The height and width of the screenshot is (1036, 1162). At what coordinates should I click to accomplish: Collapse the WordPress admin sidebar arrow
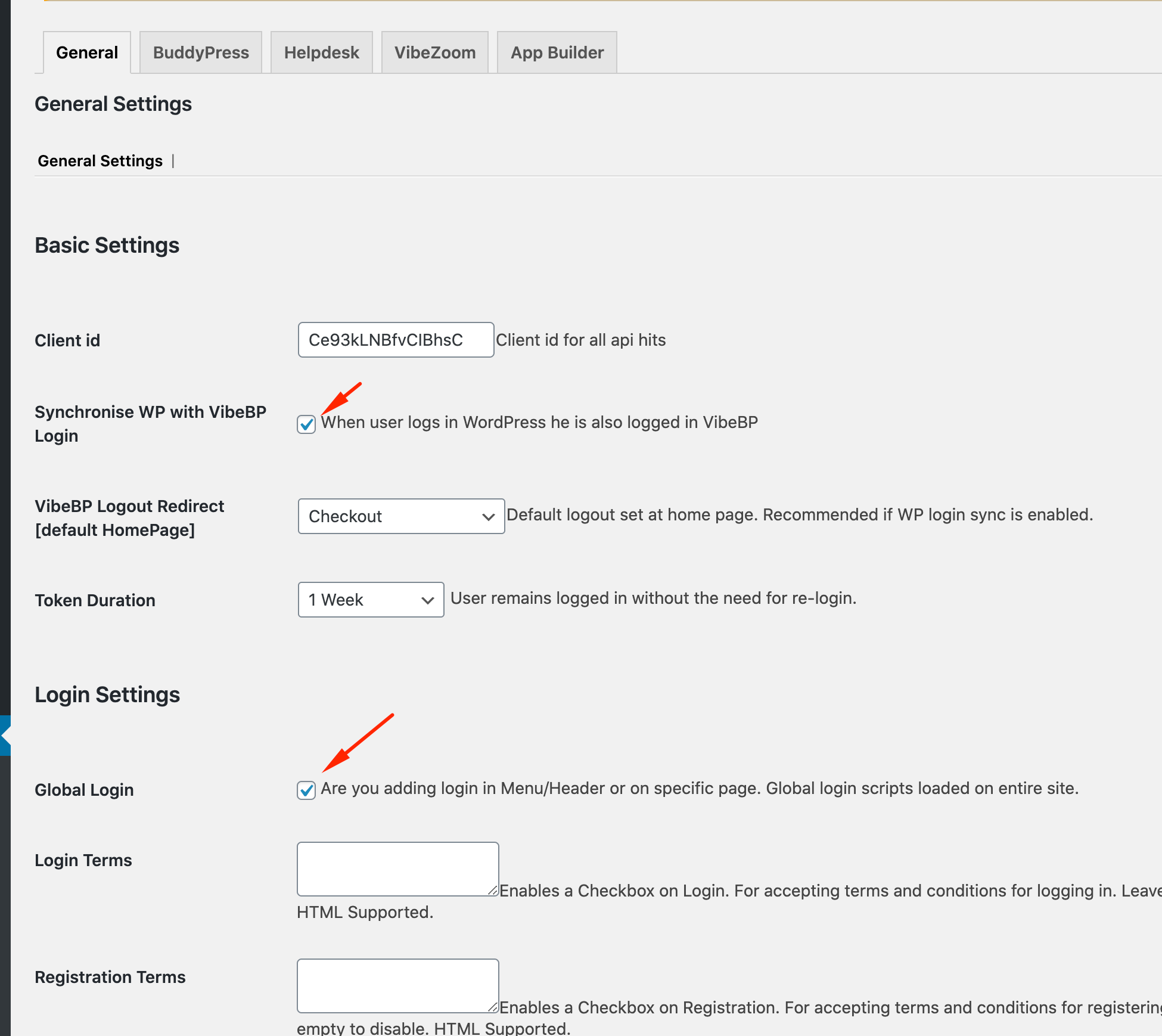[x=5, y=736]
